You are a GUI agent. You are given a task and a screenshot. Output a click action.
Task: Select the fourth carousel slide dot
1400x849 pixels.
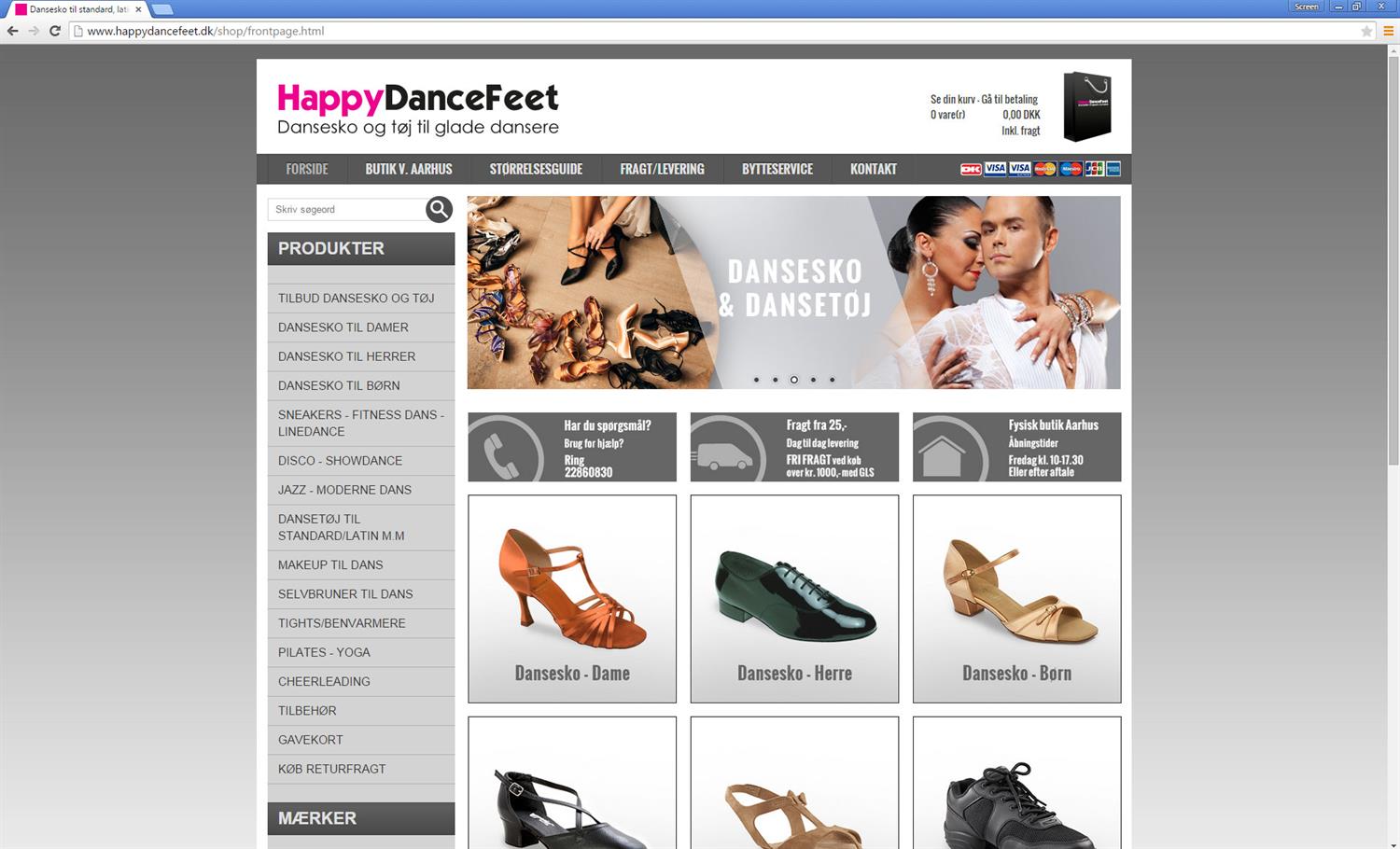click(x=813, y=380)
